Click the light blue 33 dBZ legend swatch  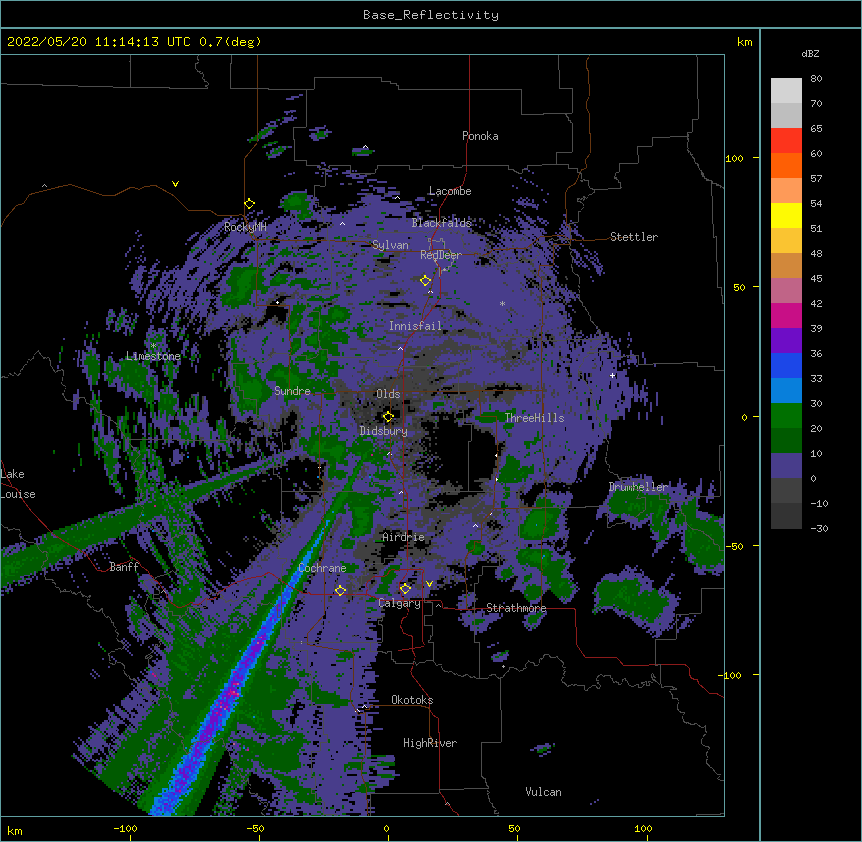pos(786,390)
